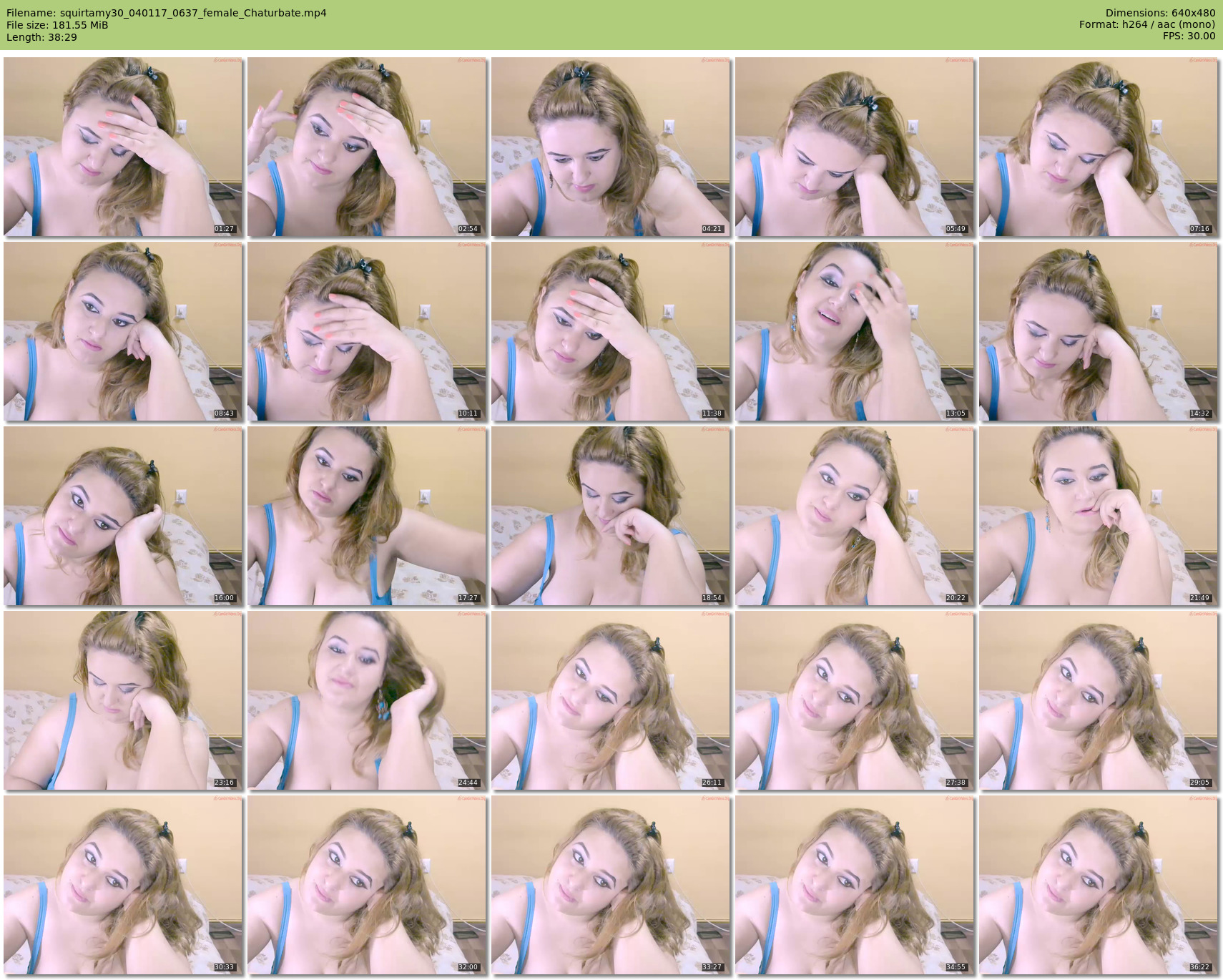This screenshot has width=1223, height=980.
Task: Click the frame stamped 23:16
Action: click(x=123, y=700)
